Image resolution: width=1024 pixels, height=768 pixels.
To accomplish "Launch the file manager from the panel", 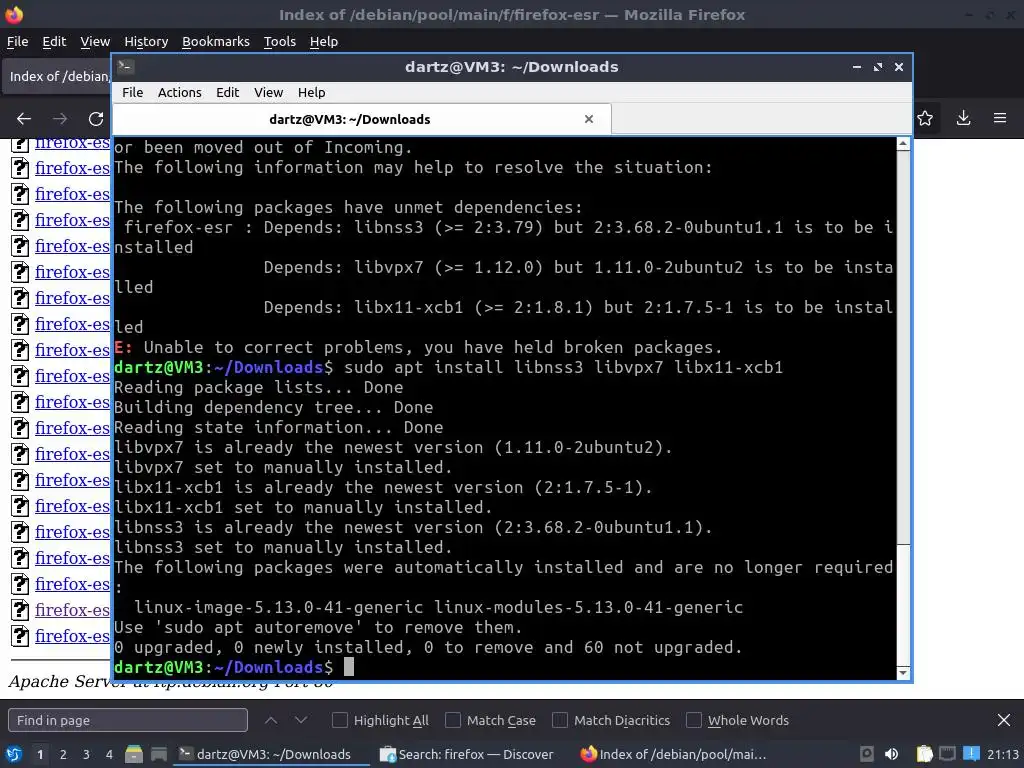I will click(134, 754).
